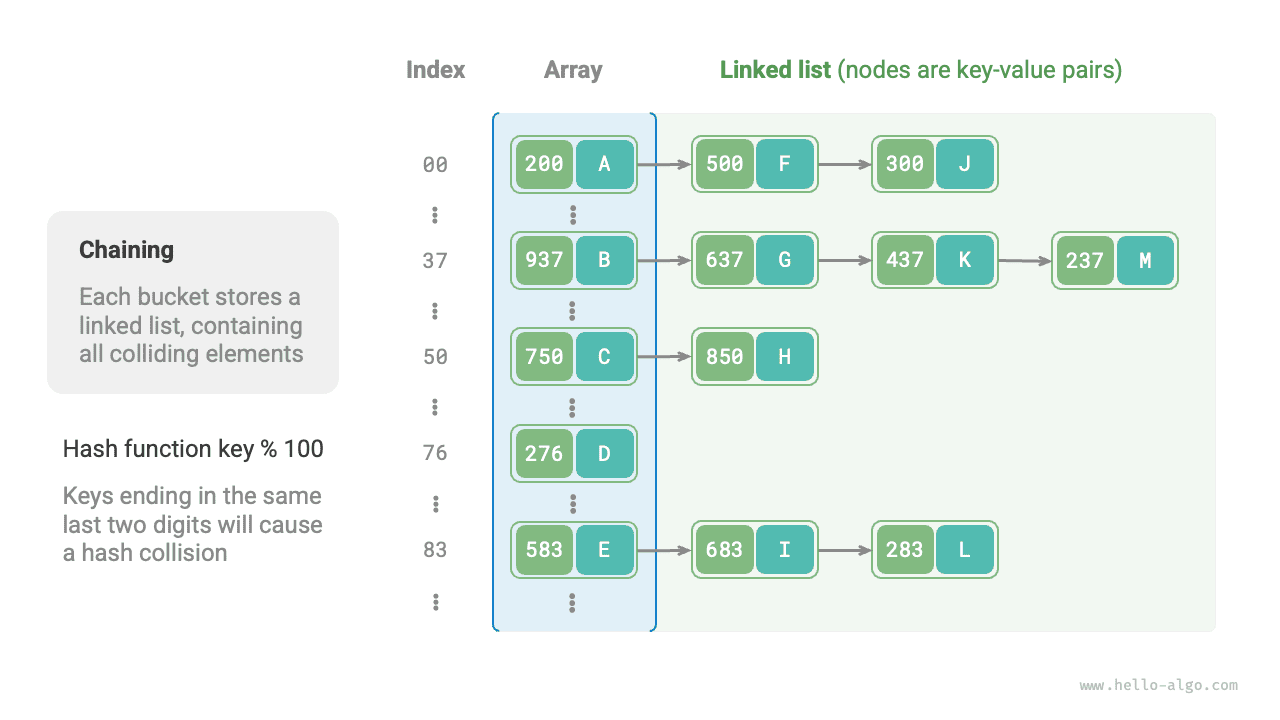Click the index label 83
Image resolution: width=1280 pixels, height=720 pixels.
[435, 549]
